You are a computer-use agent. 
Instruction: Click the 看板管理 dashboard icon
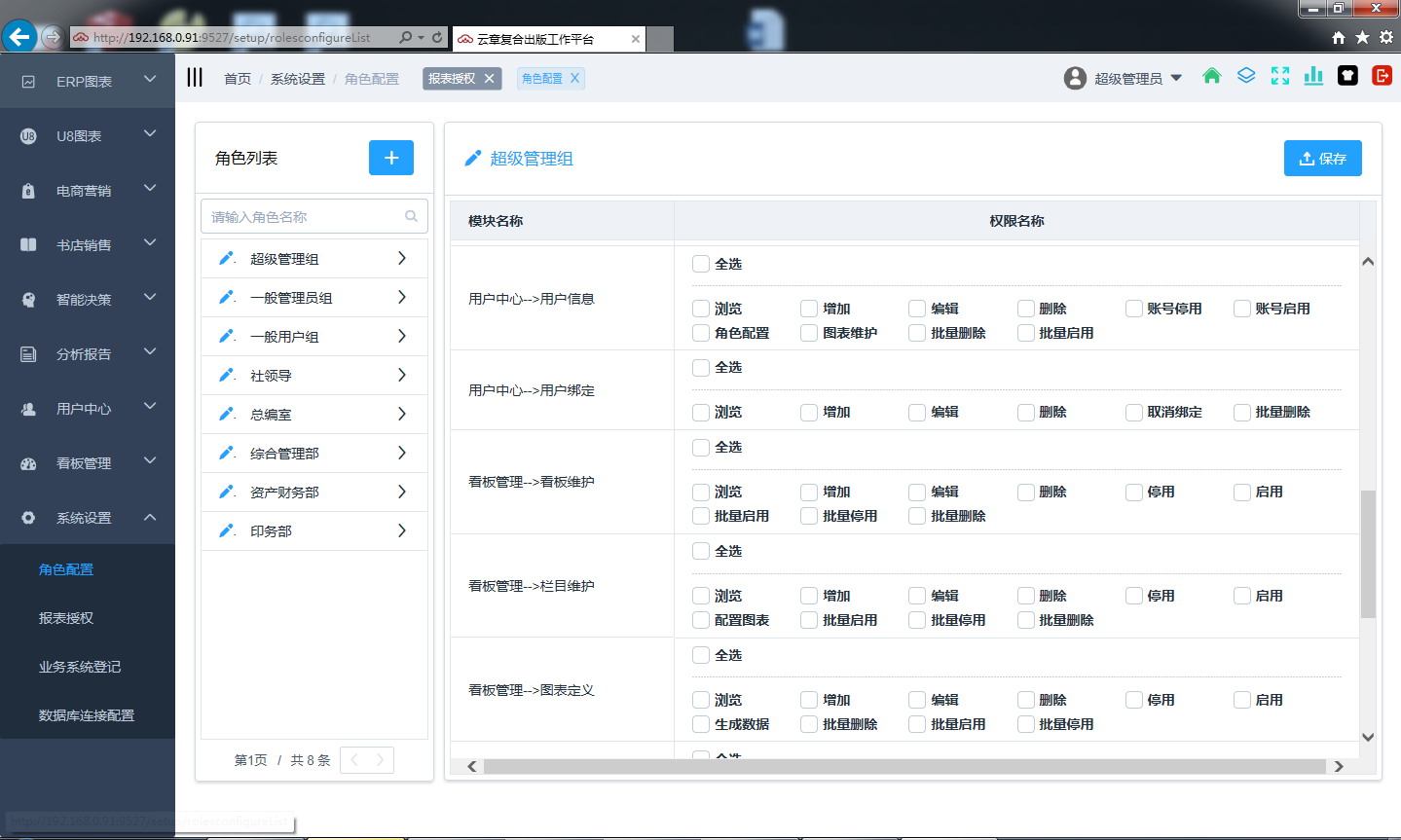tap(28, 463)
